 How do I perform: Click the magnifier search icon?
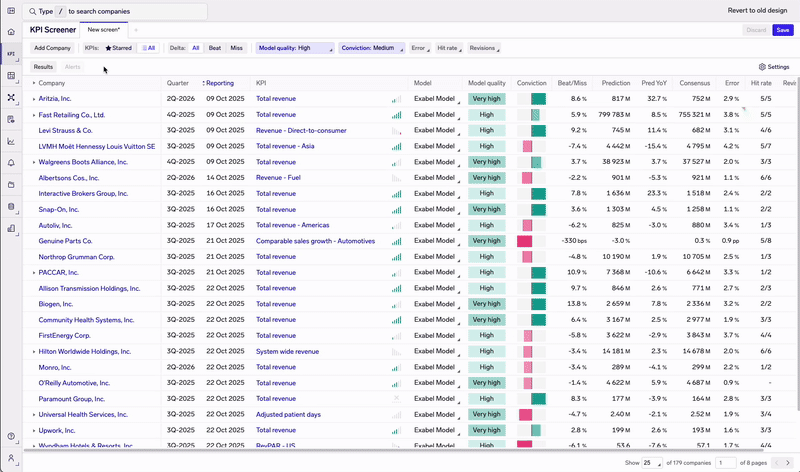(x=33, y=11)
